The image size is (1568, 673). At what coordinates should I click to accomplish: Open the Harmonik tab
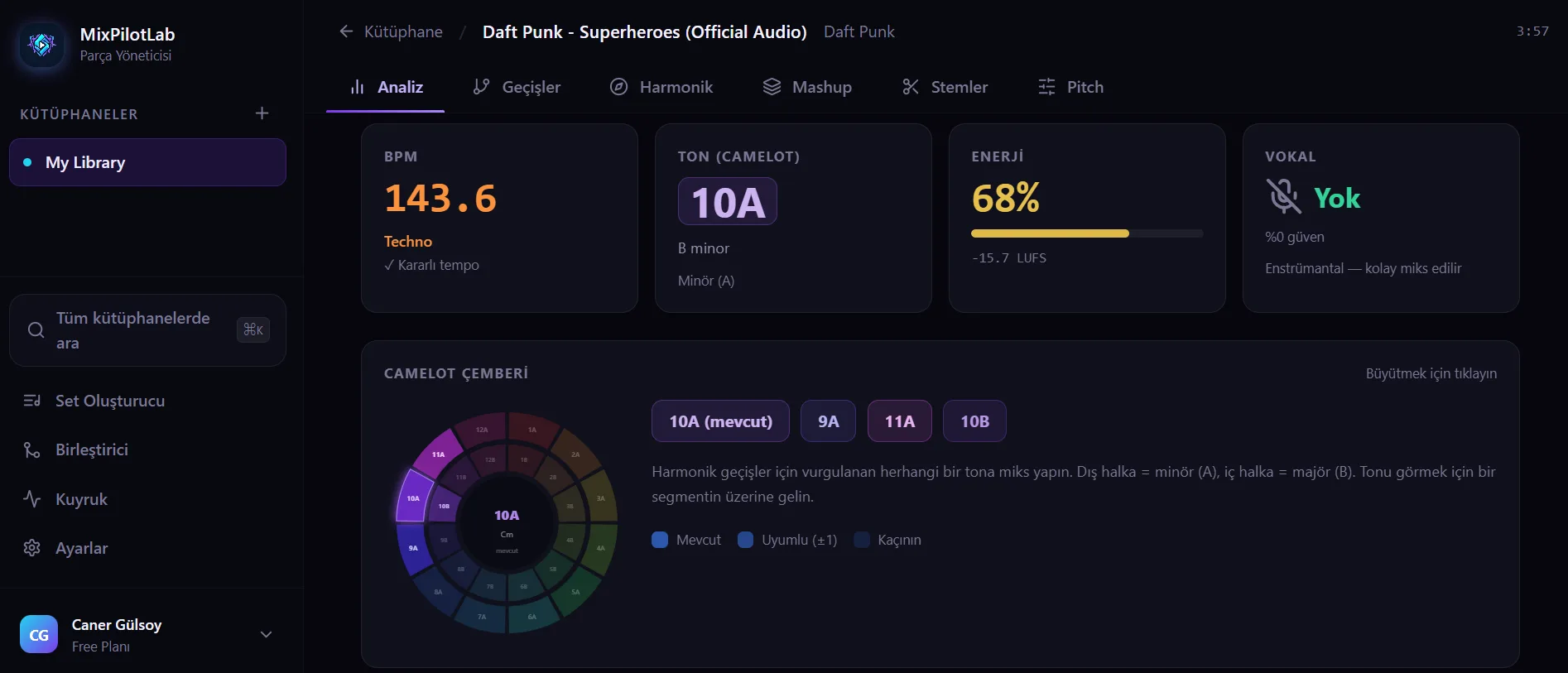(x=661, y=87)
